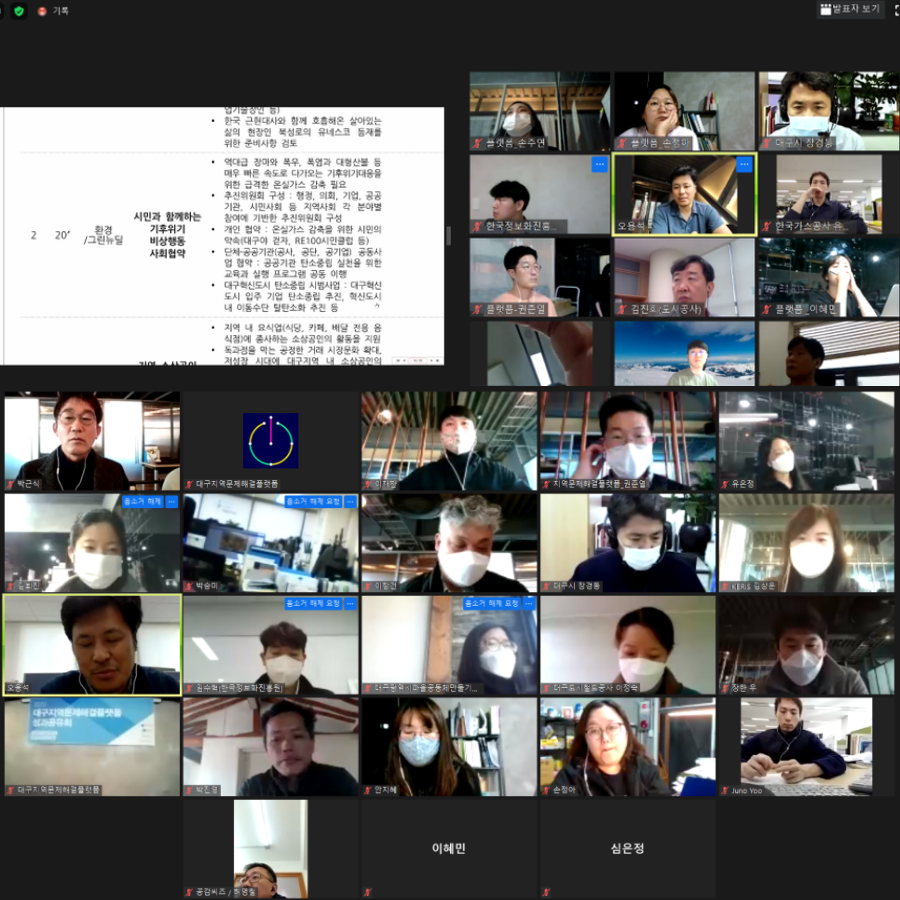Open the dots menu on the 마을공동체만들기 tile
The width and height of the screenshot is (900, 900).
coord(529,604)
